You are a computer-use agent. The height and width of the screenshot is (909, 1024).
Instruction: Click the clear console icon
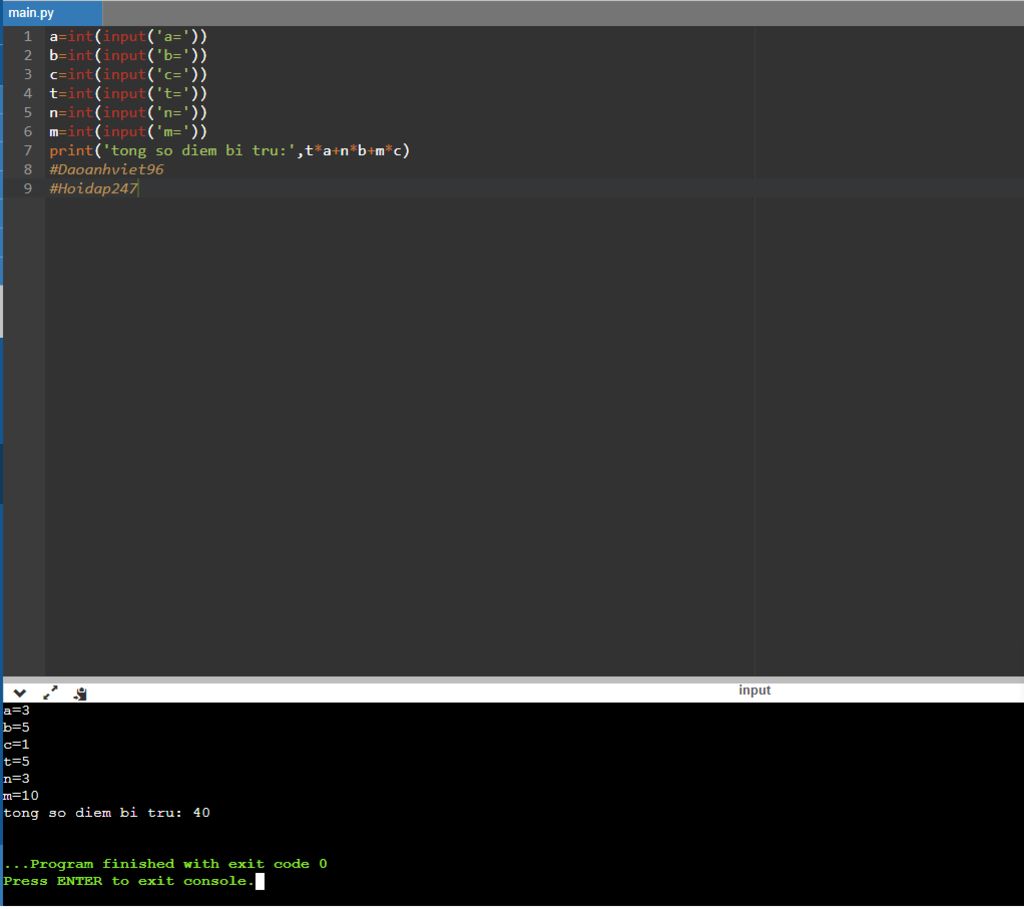point(80,694)
